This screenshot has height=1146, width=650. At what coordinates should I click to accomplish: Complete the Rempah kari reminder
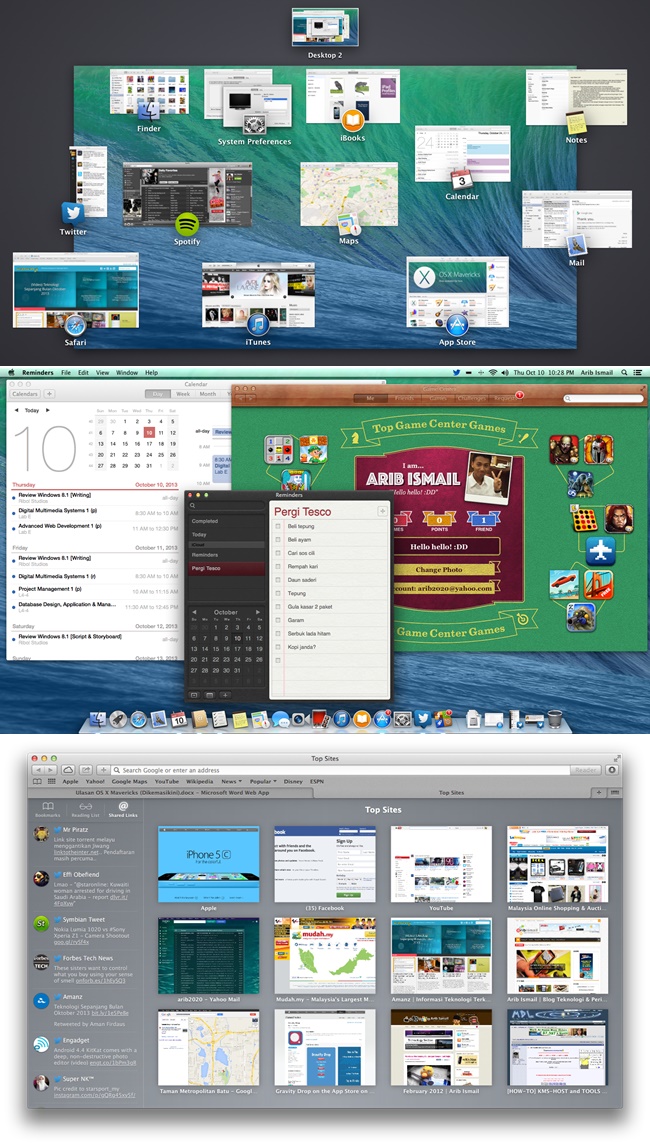pos(278,566)
